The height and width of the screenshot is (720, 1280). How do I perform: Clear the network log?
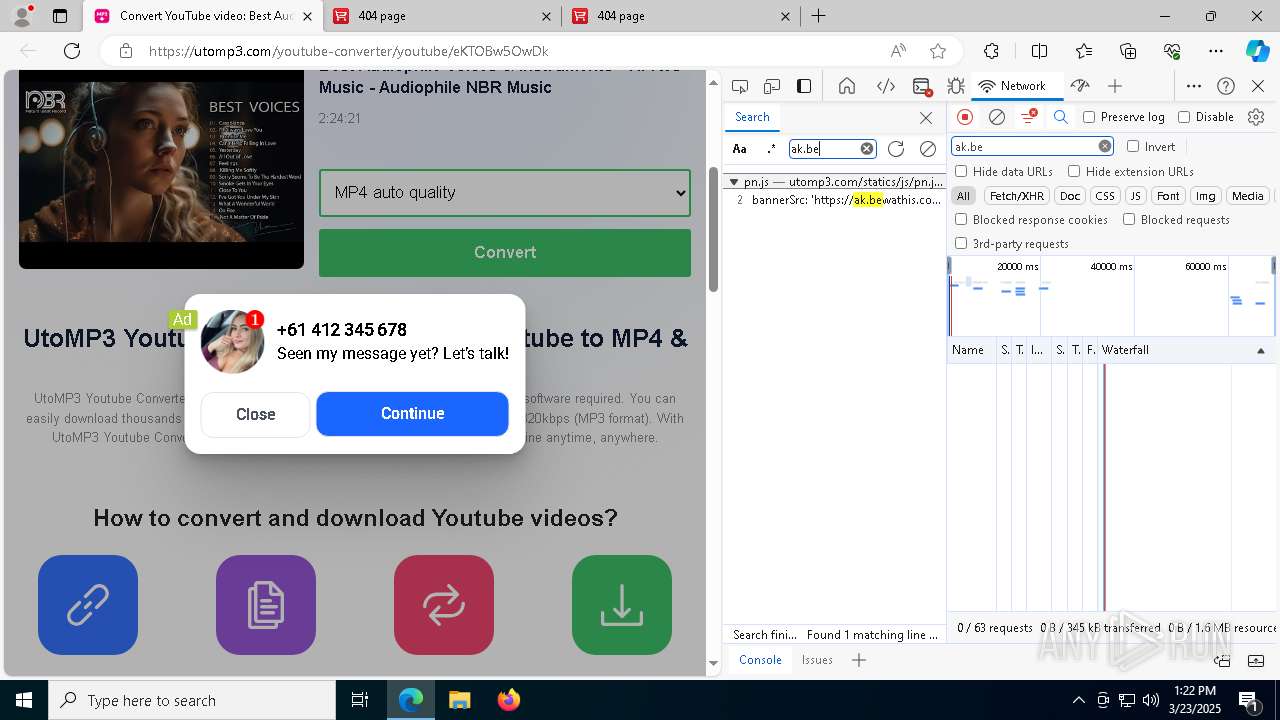[x=997, y=117]
